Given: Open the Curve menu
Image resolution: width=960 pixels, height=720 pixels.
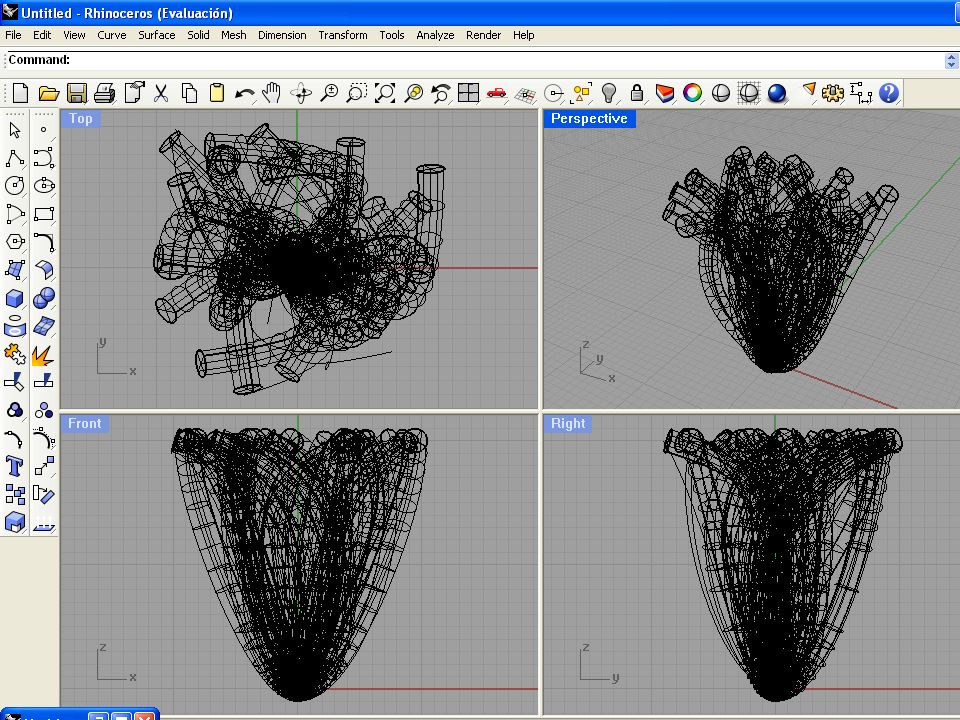Looking at the screenshot, I should pos(111,35).
